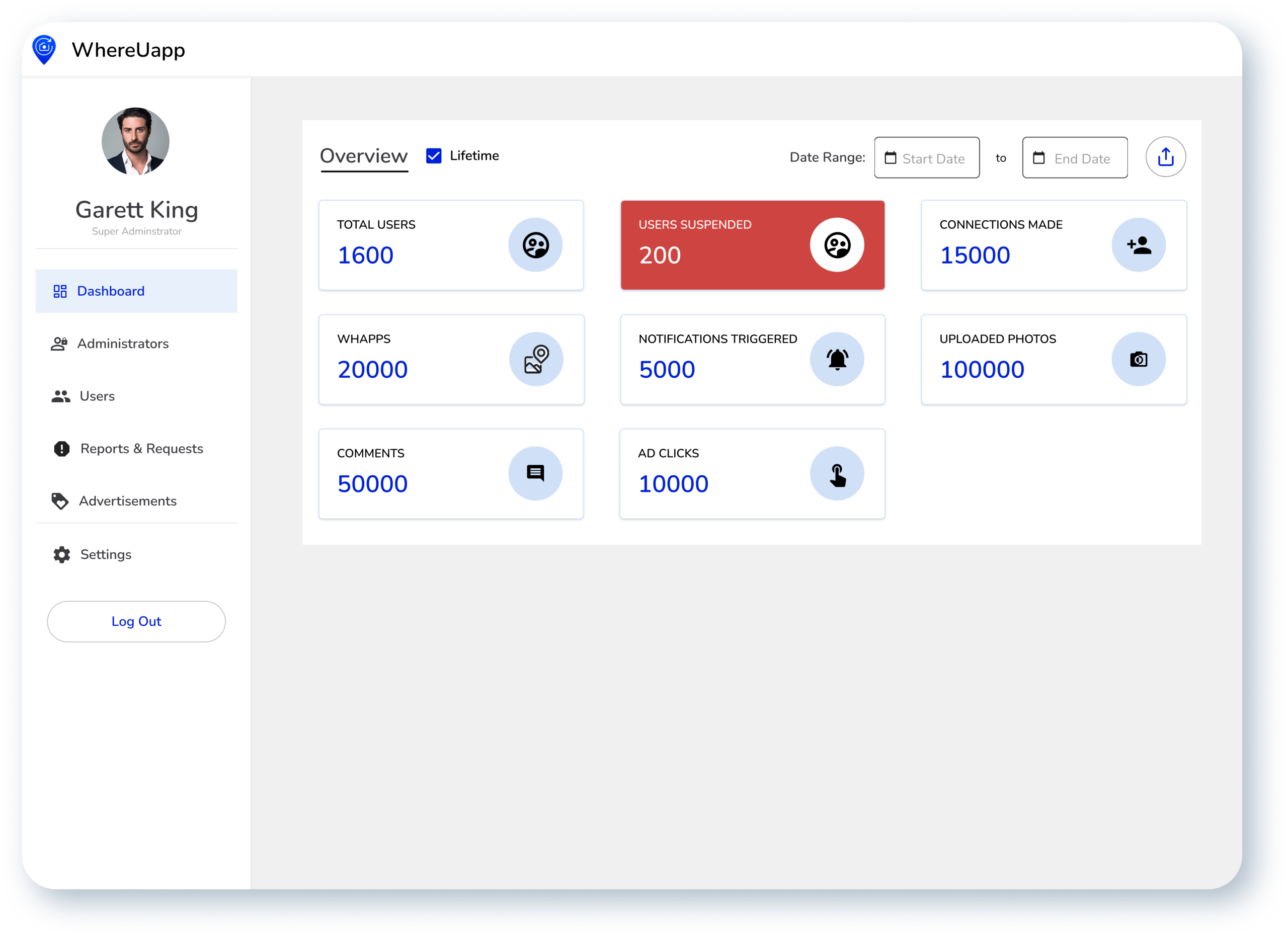Click the Ad Clicks pointer hand icon
Screen dimensions: 1288x935
coord(837,473)
